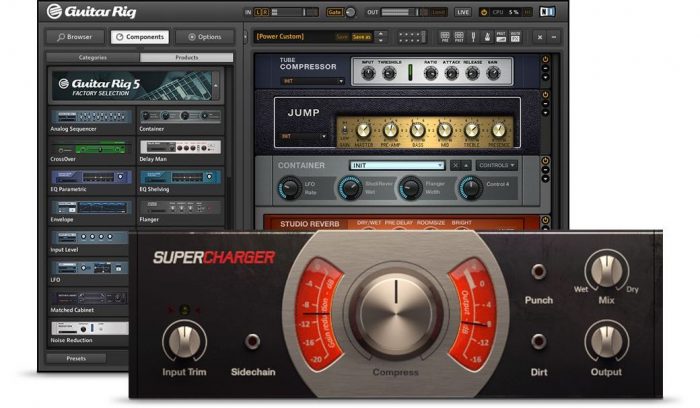
Task: Click the Power Custom preset name field
Action: (x=290, y=36)
